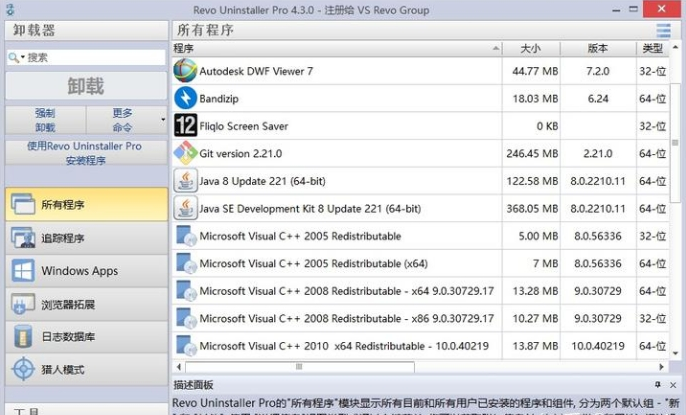Click 使用Revo Uninstaller Pro安装程序 button
This screenshot has width=686, height=415.
(x=85, y=153)
